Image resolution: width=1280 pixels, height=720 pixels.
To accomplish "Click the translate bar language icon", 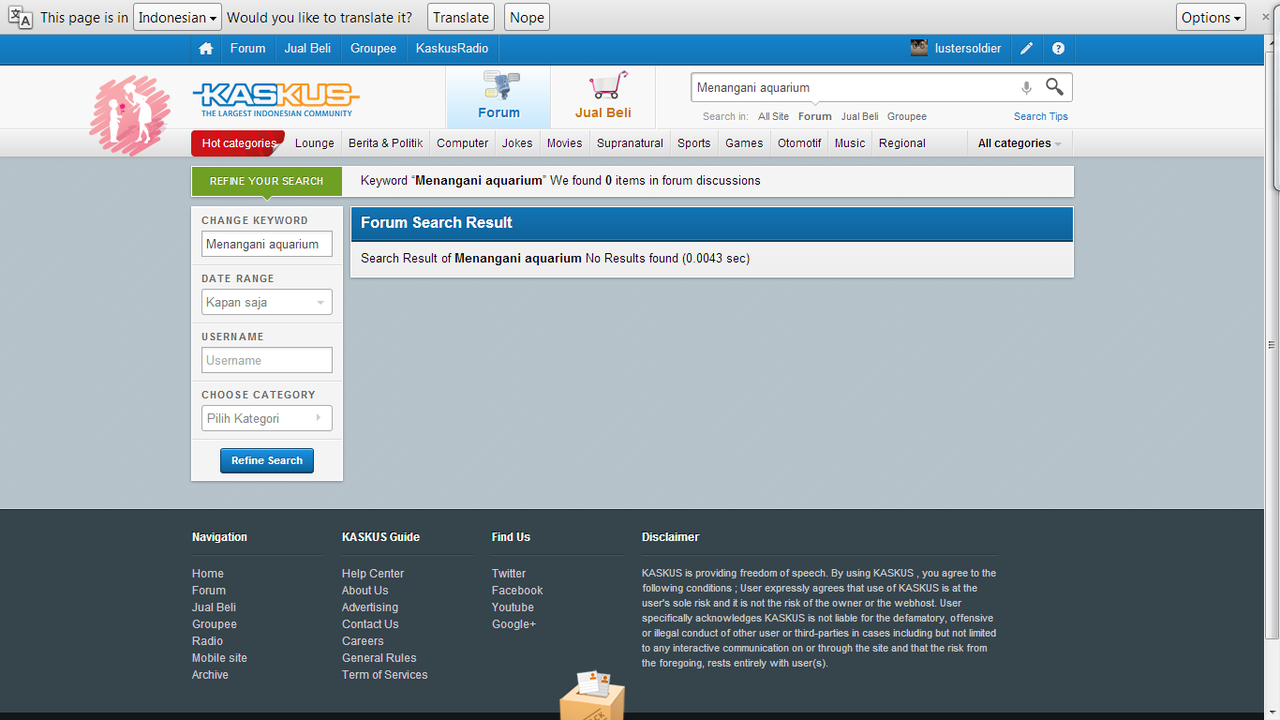I will coord(20,18).
